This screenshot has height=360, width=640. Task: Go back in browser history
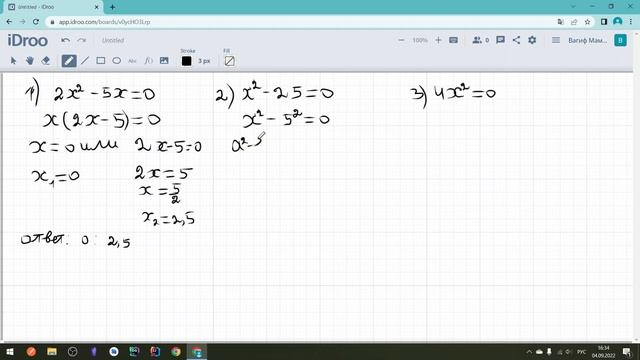pos(9,22)
